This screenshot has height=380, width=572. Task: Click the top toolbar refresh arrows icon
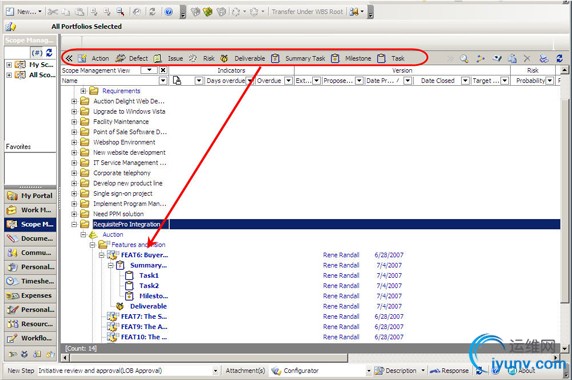click(x=152, y=12)
